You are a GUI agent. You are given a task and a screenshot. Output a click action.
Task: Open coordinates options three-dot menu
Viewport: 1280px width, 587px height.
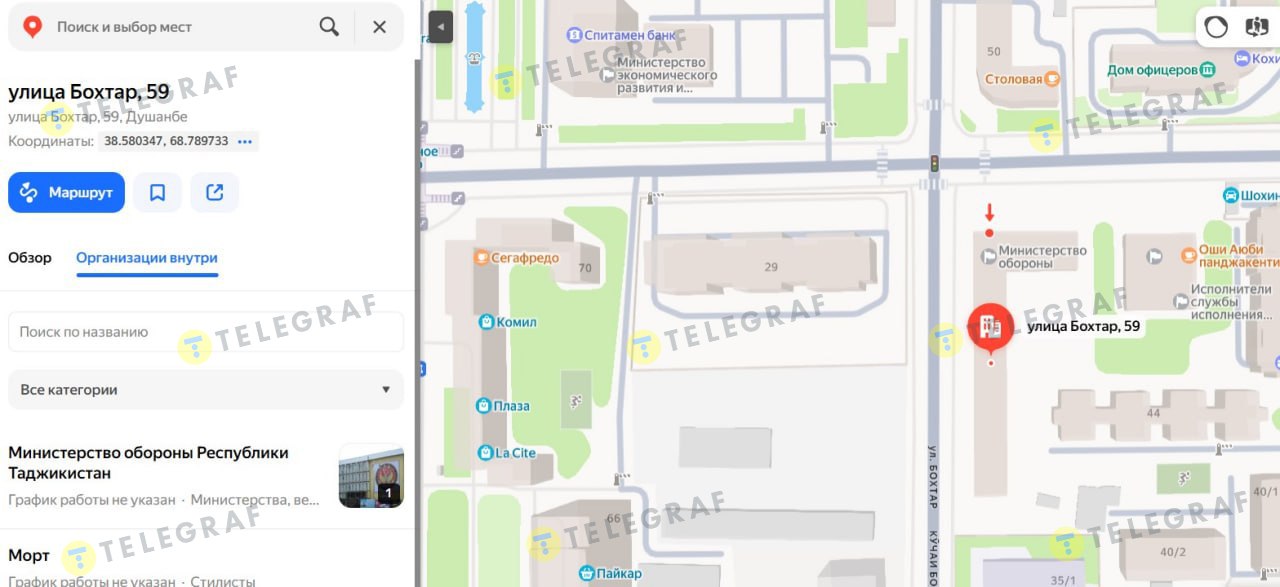pyautogui.click(x=245, y=141)
